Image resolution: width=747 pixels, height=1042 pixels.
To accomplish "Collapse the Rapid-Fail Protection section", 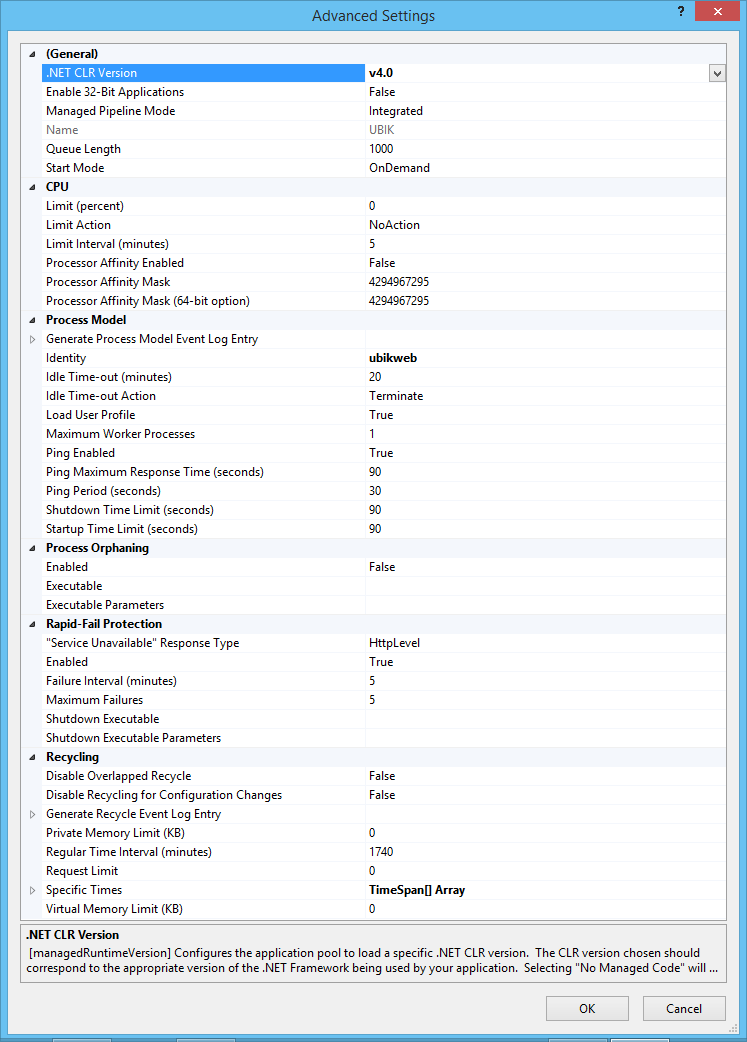I will pyautogui.click(x=32, y=624).
